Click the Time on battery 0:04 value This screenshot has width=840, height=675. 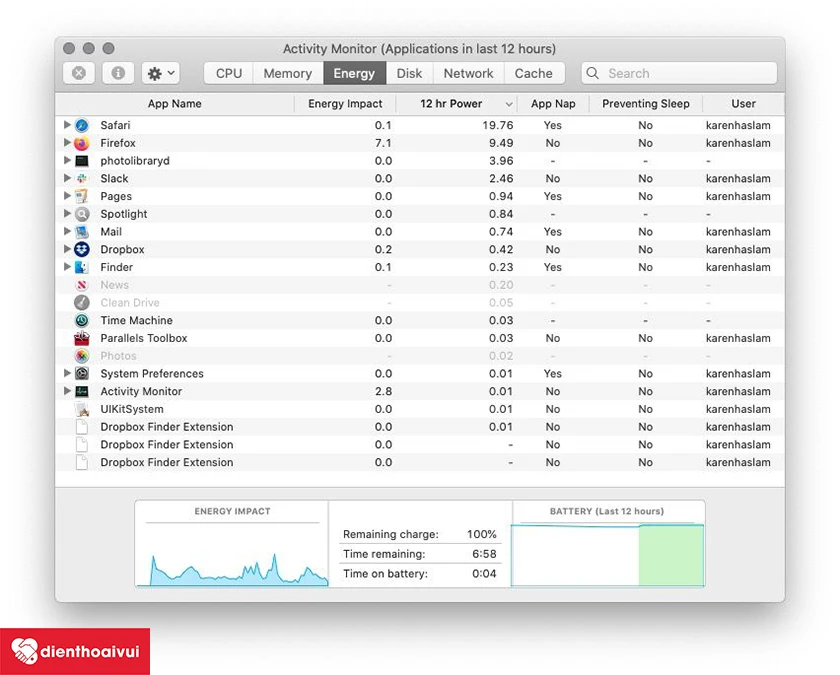(484, 574)
